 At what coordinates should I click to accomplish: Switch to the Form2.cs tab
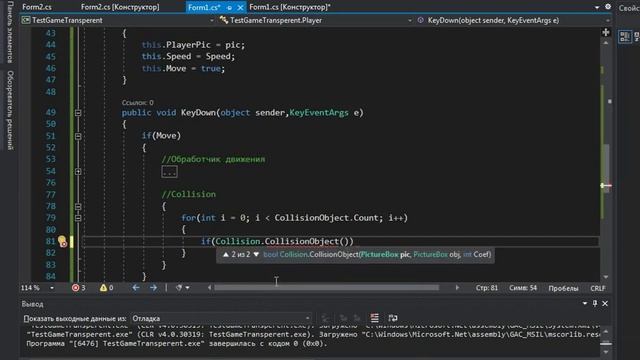37,7
